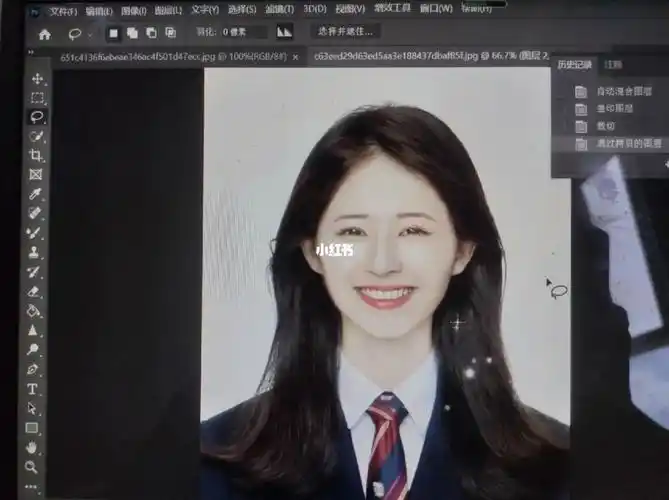Select the Pen tool

(32, 369)
